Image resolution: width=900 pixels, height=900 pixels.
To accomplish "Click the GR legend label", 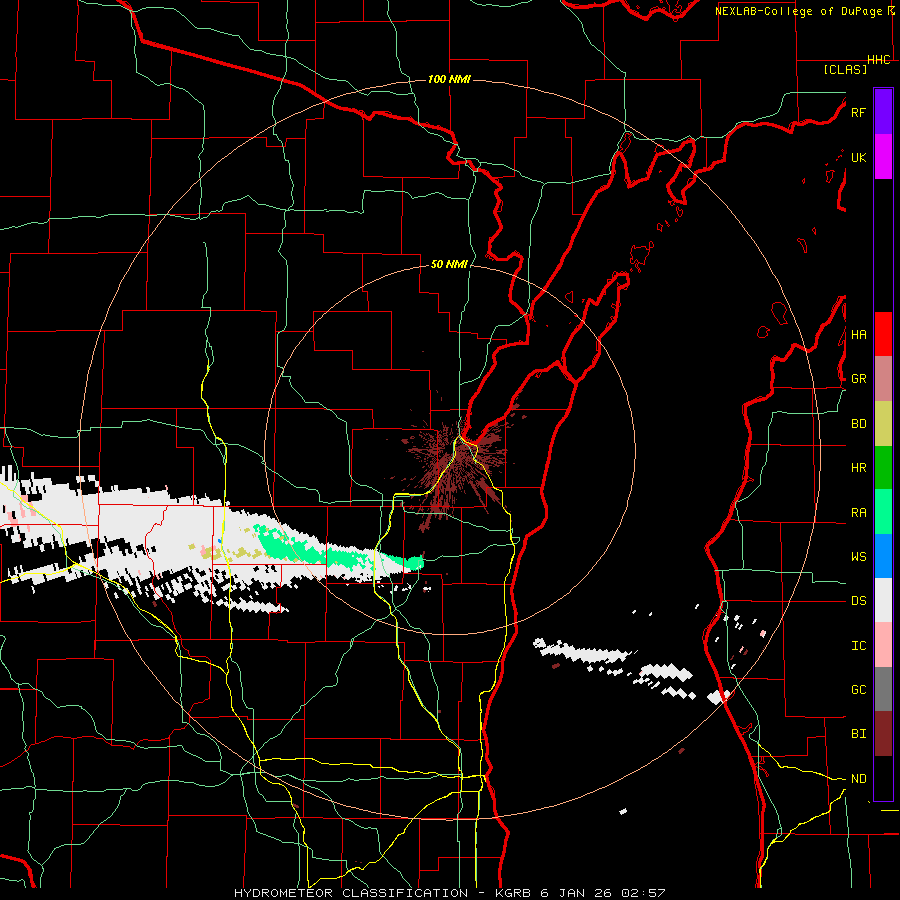I will [x=858, y=379].
